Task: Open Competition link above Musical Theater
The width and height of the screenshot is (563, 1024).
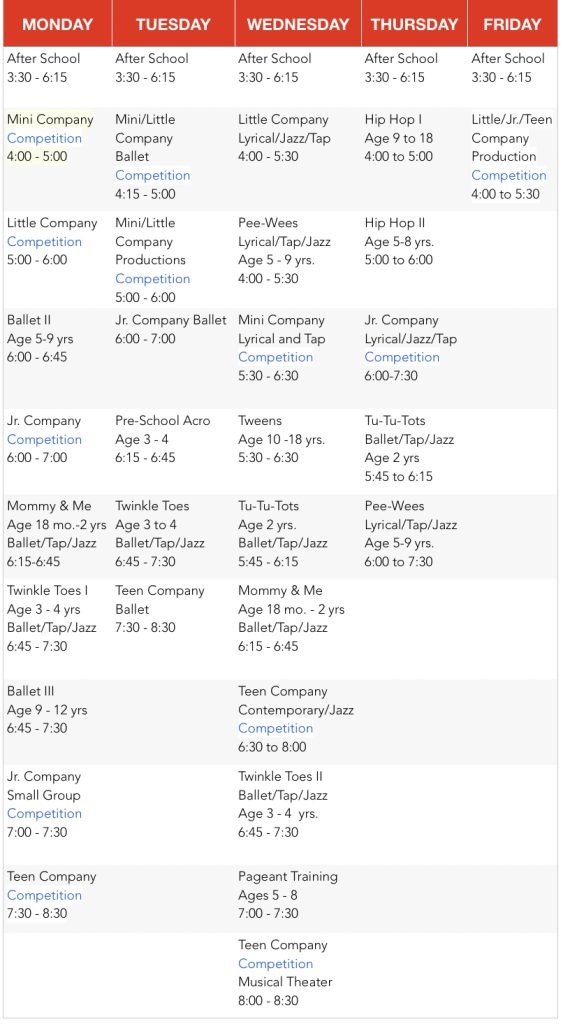Action: (276, 964)
